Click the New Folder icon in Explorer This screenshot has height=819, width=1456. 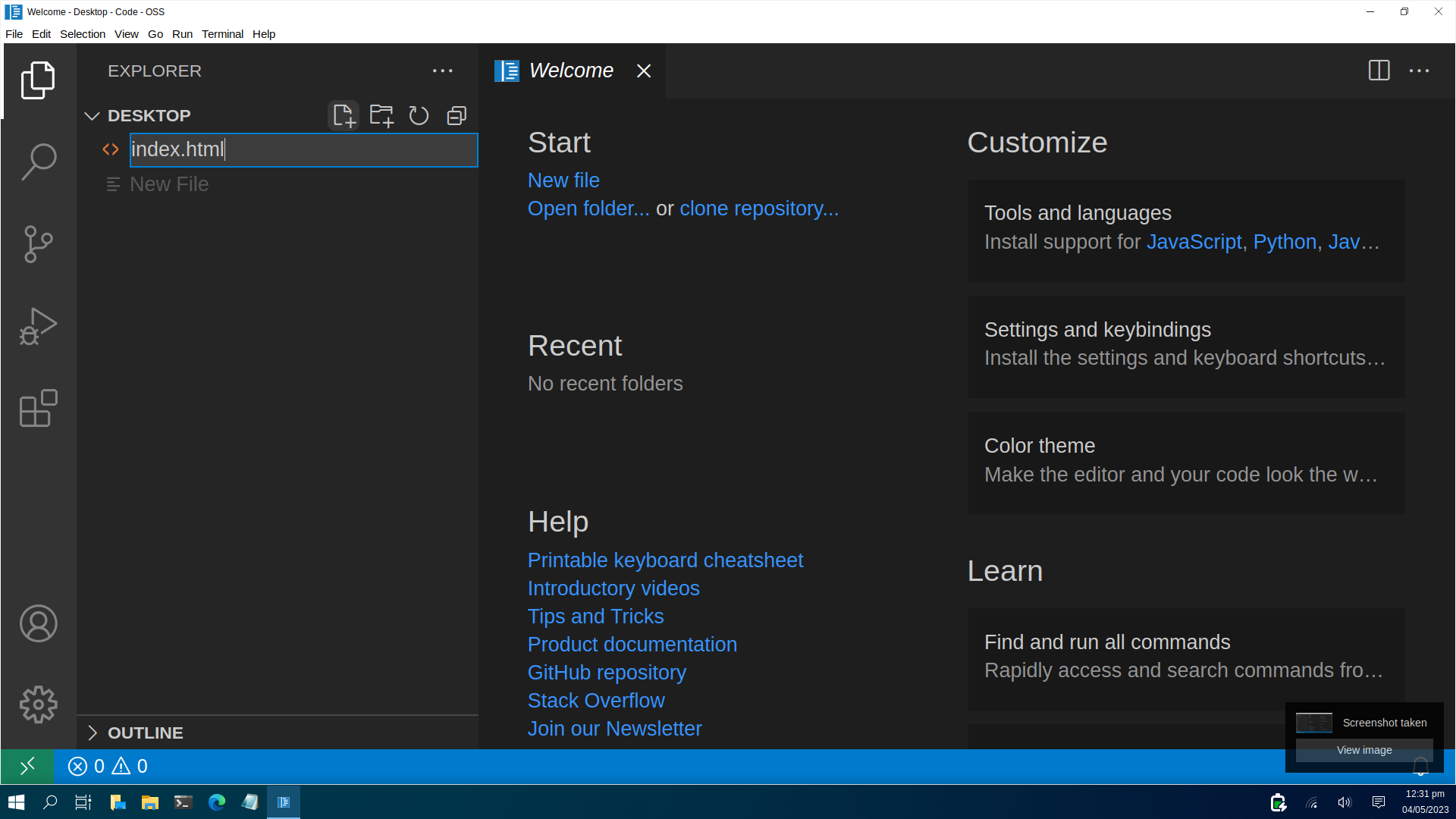click(x=381, y=115)
